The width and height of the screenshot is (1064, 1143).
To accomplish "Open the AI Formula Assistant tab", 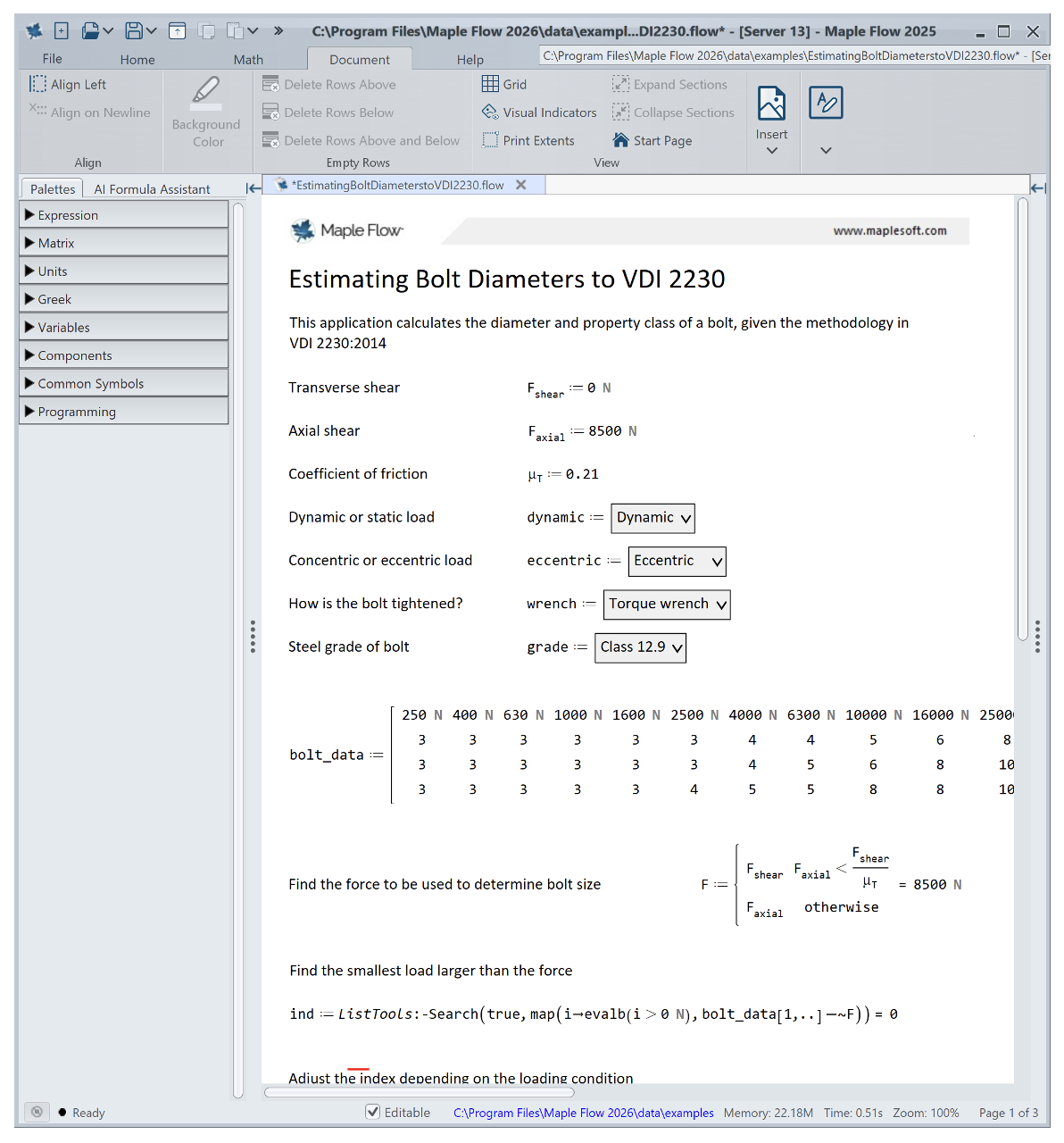I will coord(152,189).
